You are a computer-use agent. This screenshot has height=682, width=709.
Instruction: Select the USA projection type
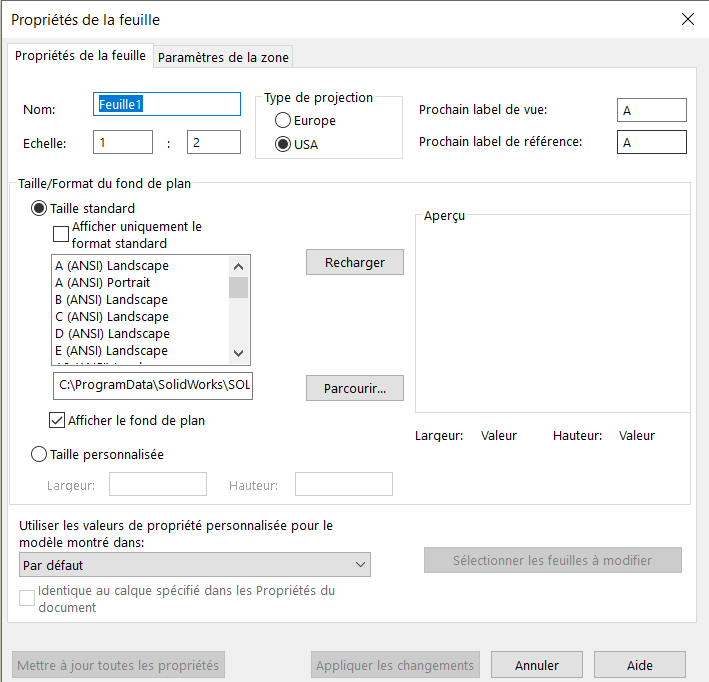coord(284,144)
